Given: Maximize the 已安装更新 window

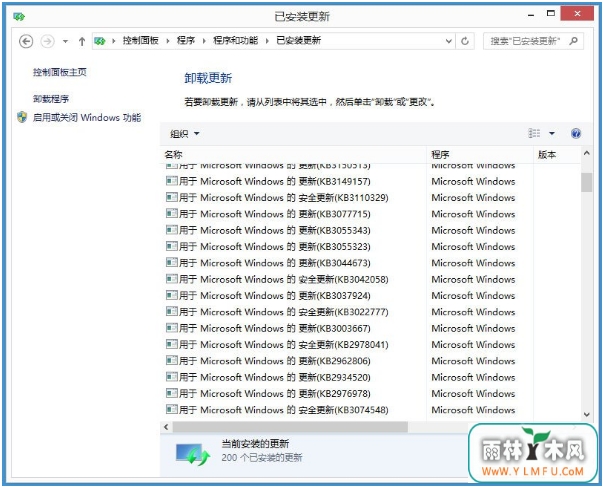Looking at the screenshot, I should (551, 14).
